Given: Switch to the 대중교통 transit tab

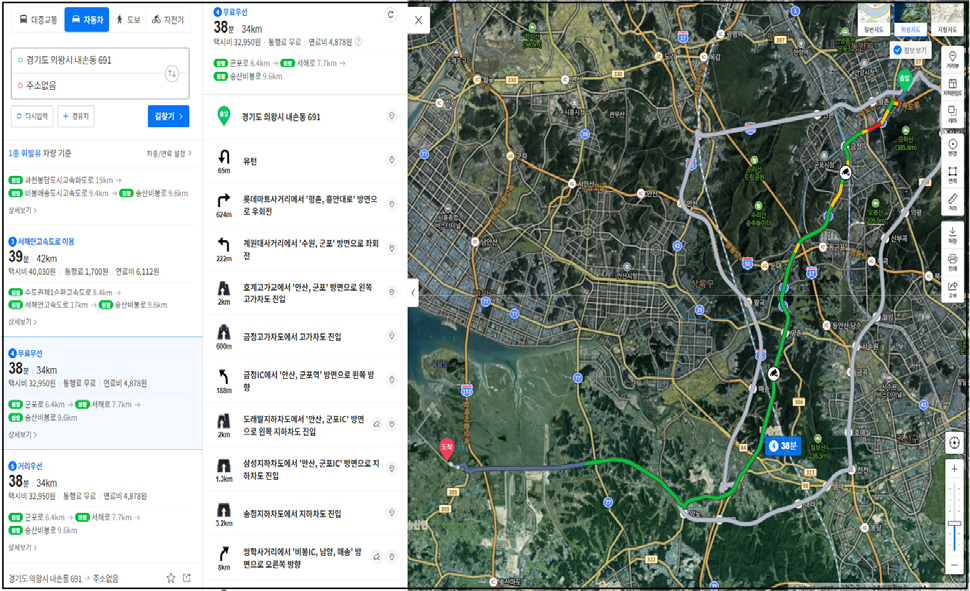Looking at the screenshot, I should tap(38, 20).
